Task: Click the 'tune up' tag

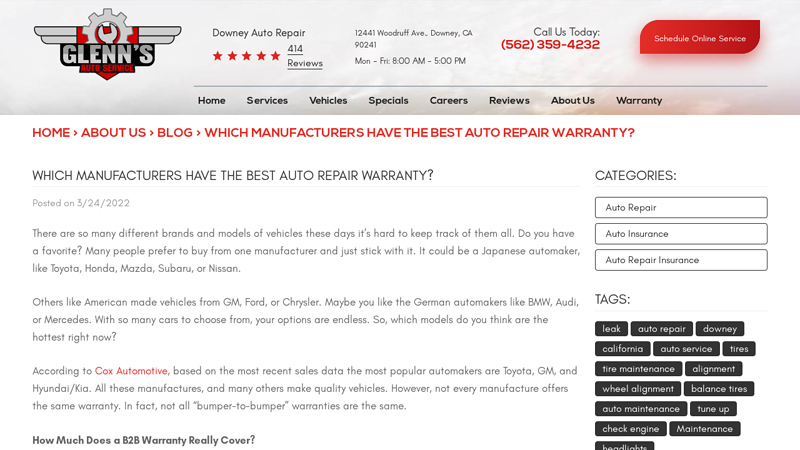Action: point(713,409)
